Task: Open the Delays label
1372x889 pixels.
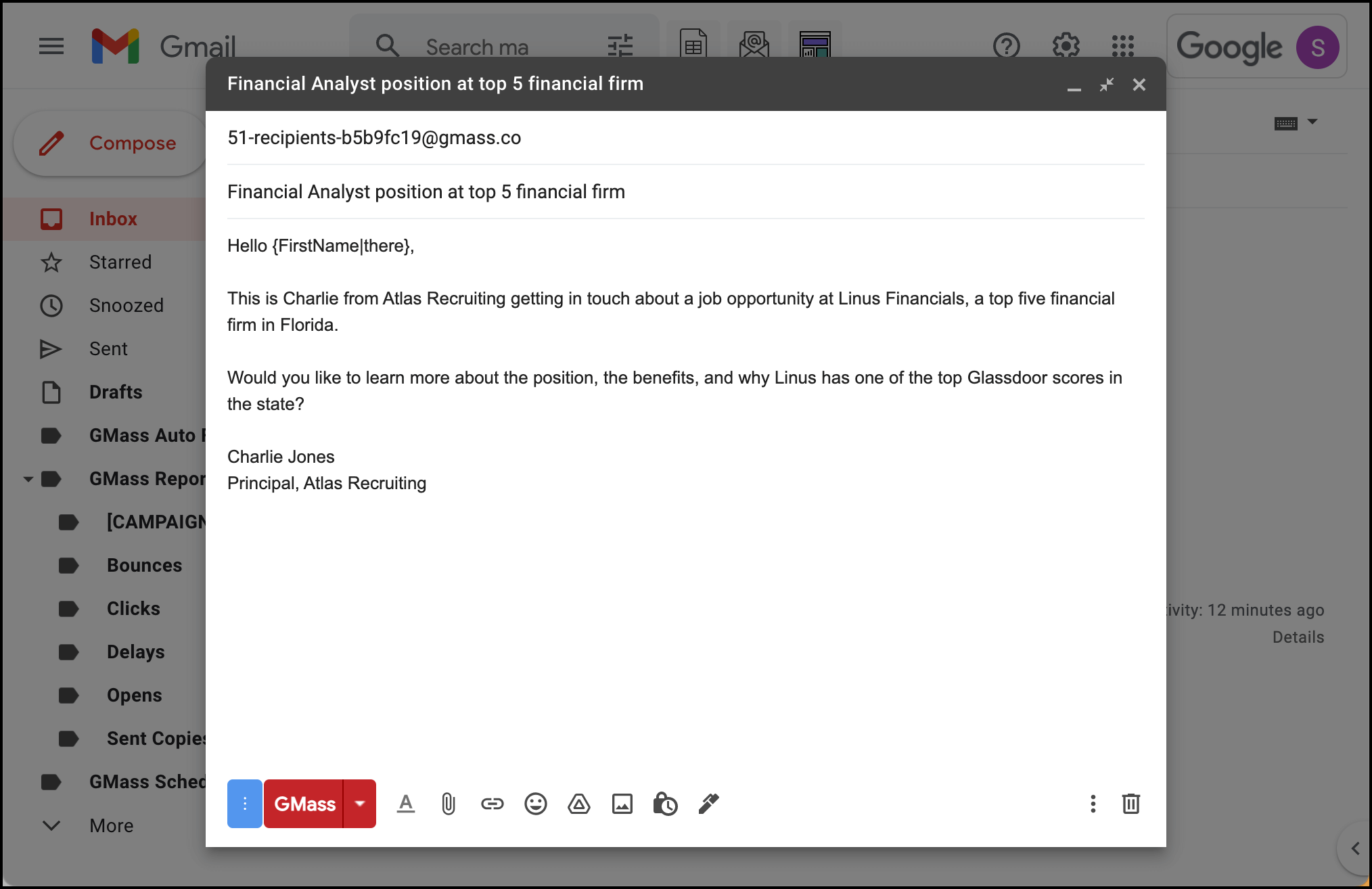Action: coord(104,652)
